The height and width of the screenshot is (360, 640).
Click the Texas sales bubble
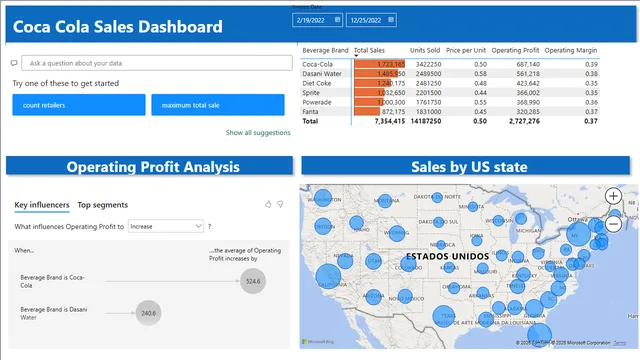(x=444, y=316)
